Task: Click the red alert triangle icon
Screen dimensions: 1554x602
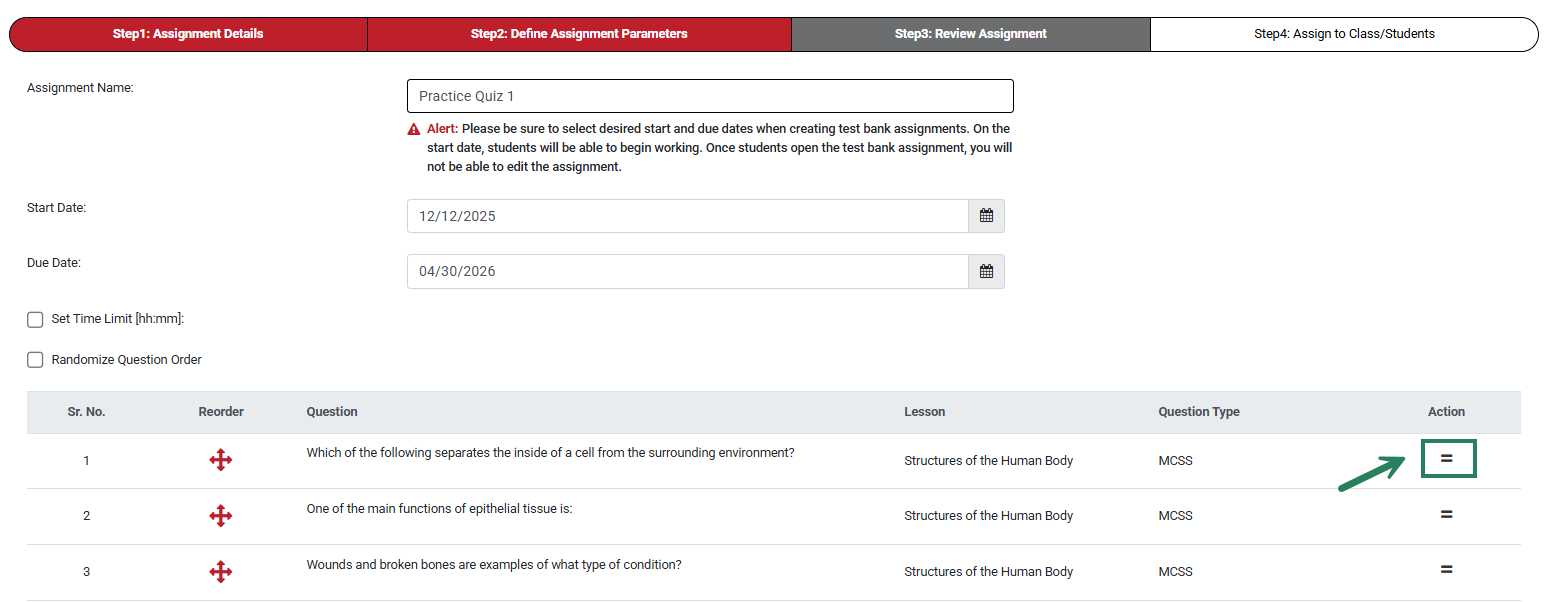Action: pos(413,128)
